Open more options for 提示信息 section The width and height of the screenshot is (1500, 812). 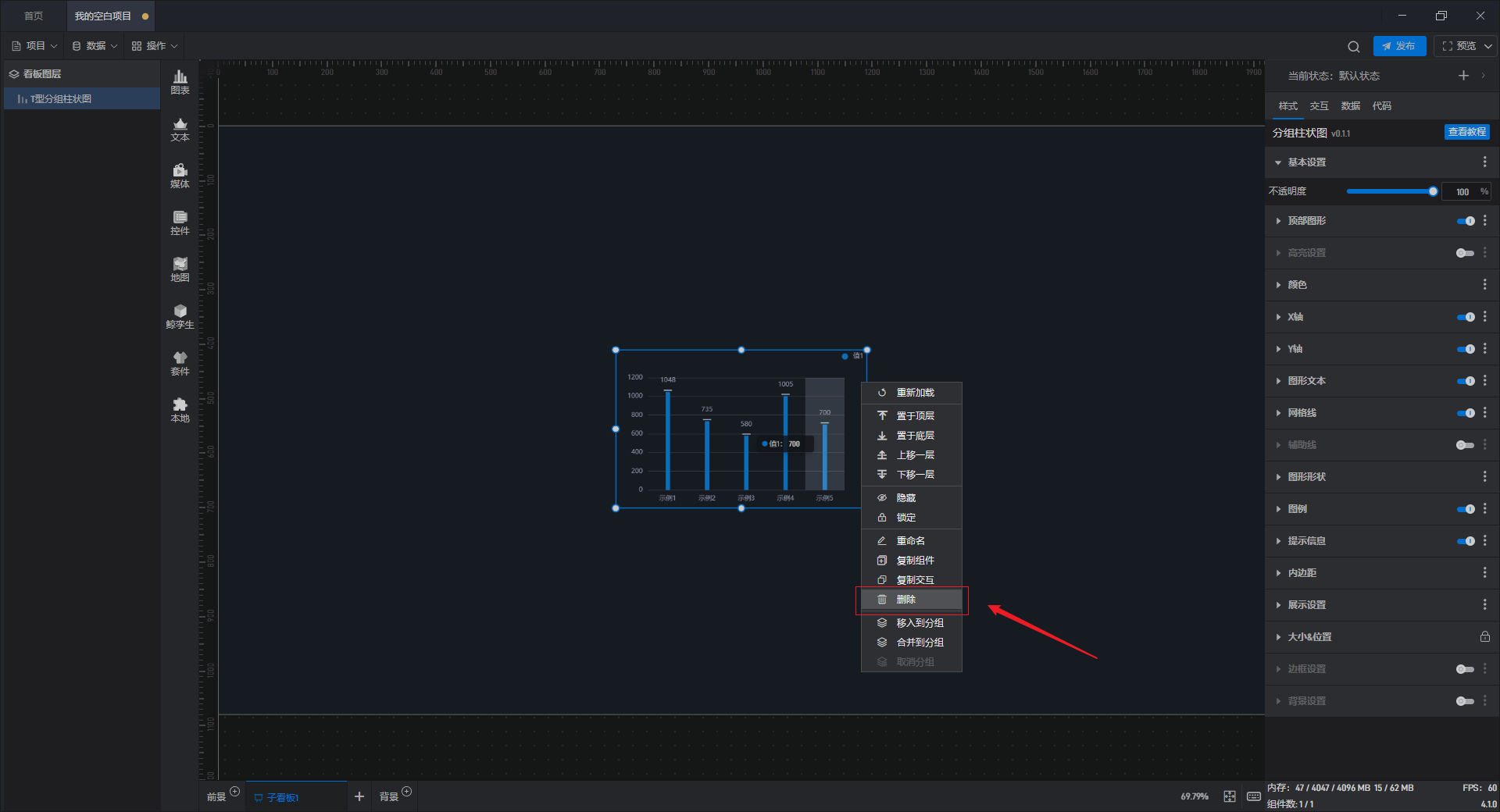pyautogui.click(x=1484, y=541)
